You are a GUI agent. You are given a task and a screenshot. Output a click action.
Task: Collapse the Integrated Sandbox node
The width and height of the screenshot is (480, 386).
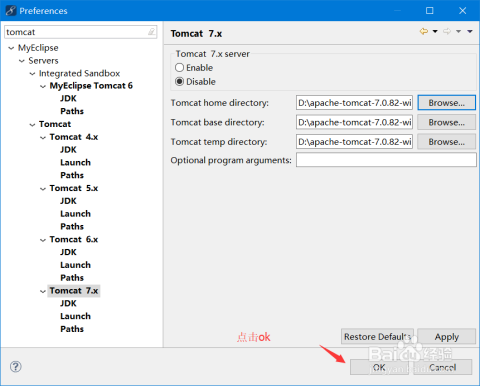(32, 74)
